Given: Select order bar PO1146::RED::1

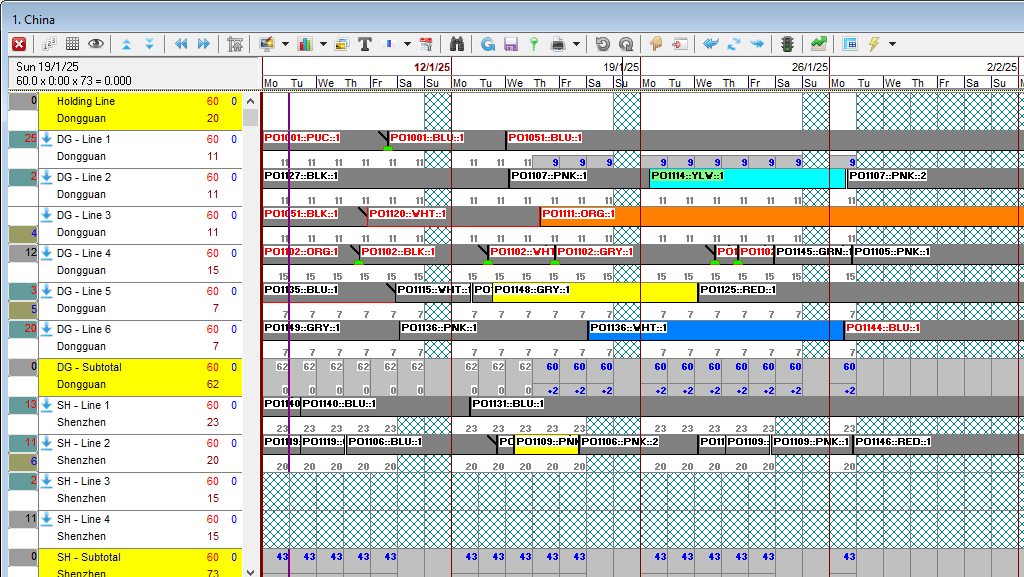Looking at the screenshot, I should pyautogui.click(x=938, y=443).
